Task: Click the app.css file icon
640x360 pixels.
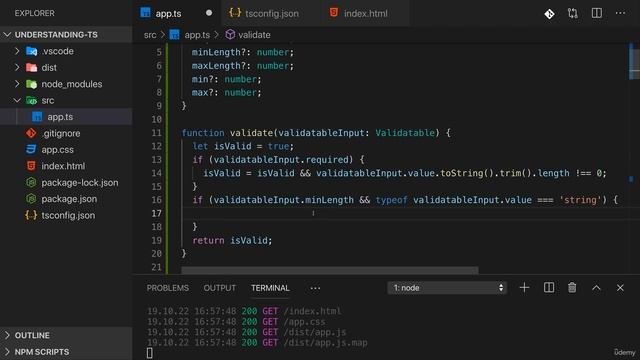Action: click(x=31, y=149)
